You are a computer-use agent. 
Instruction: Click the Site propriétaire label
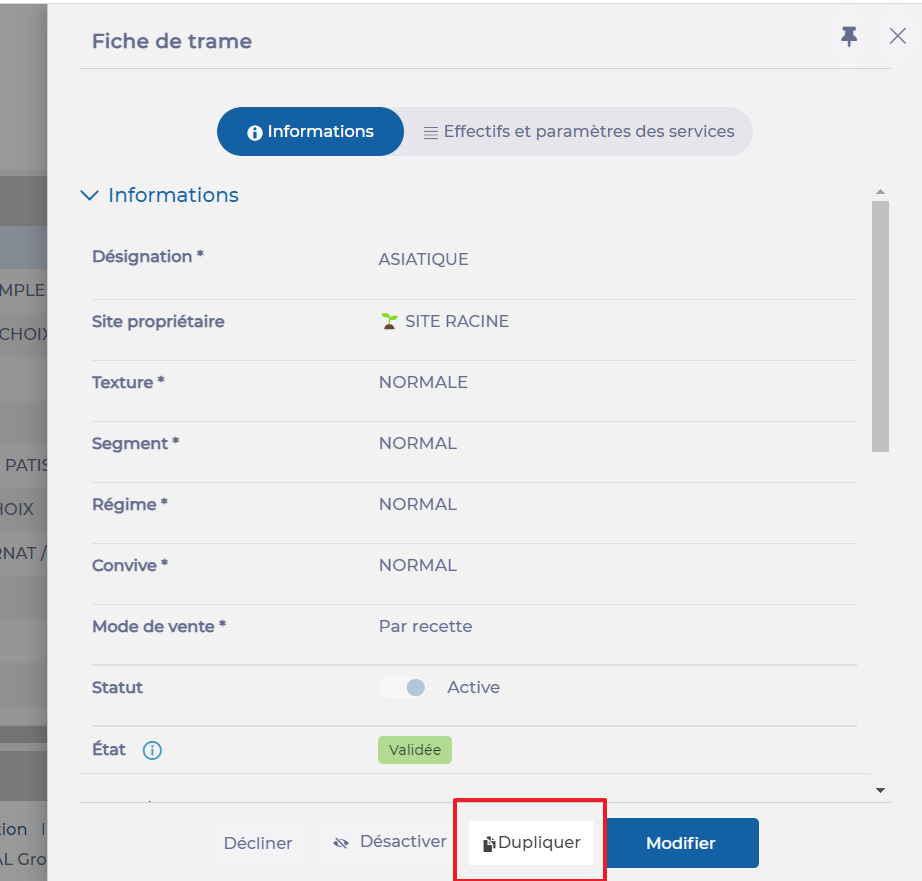[x=158, y=322]
